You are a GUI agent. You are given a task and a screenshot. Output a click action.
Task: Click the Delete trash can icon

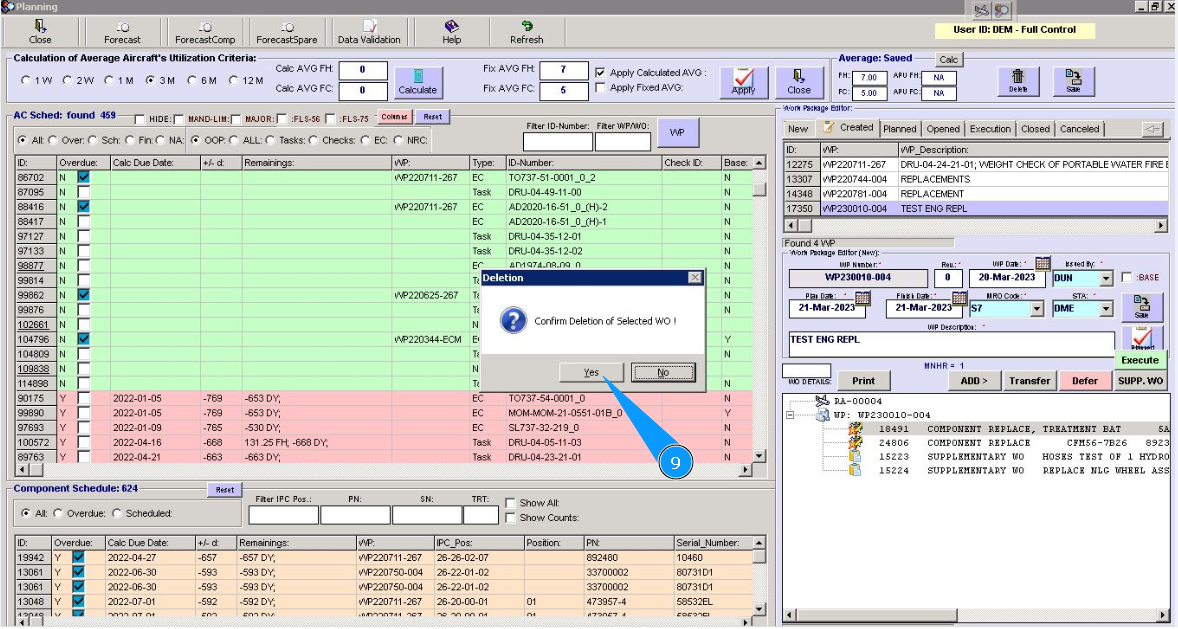1017,77
